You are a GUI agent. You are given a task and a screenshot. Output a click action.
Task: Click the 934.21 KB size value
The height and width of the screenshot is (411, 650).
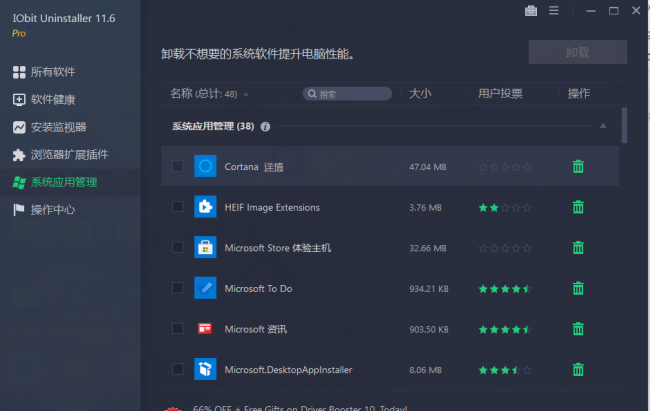pyautogui.click(x=429, y=289)
